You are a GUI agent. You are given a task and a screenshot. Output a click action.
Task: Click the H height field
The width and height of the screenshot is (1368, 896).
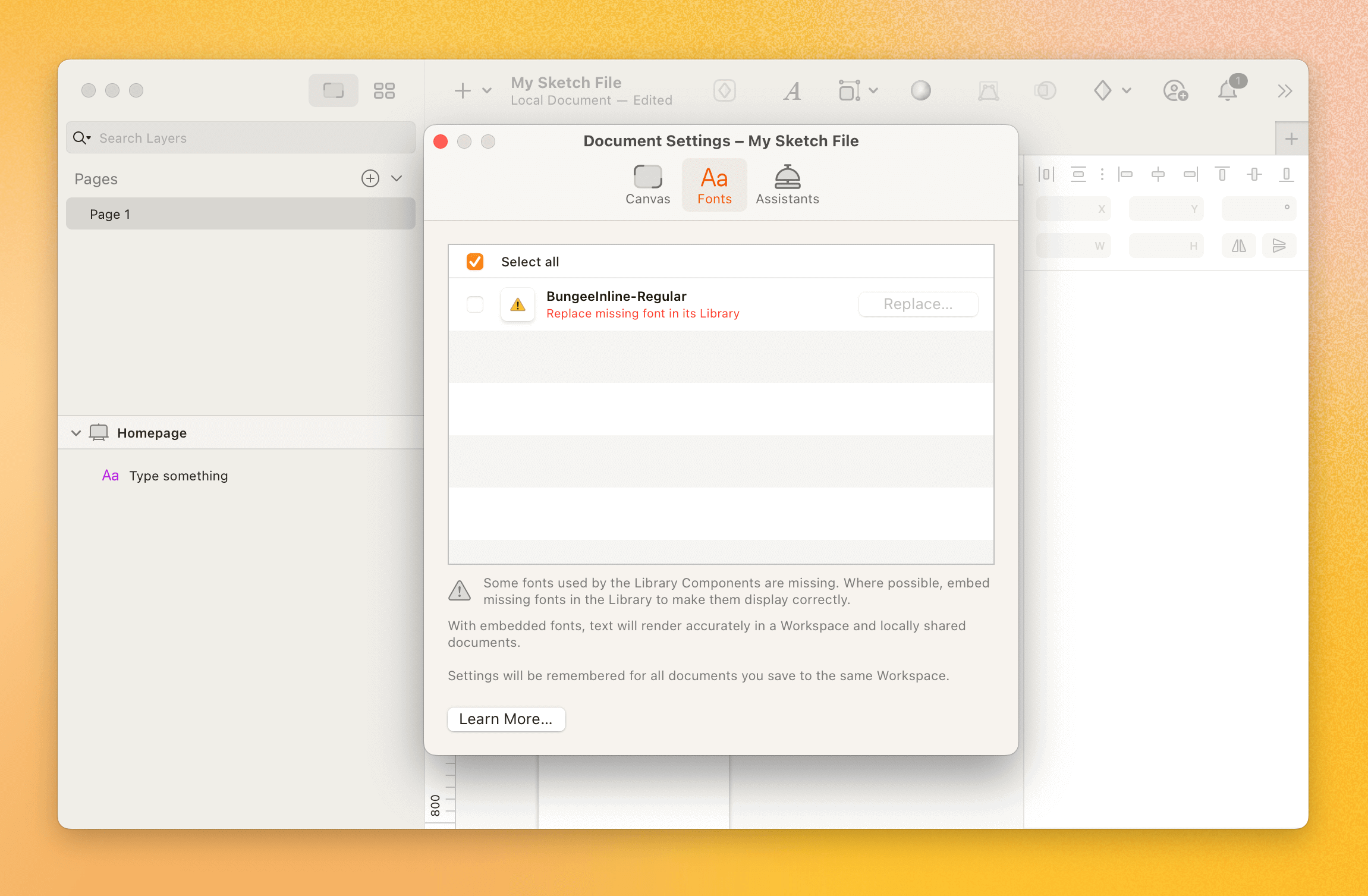point(1166,246)
